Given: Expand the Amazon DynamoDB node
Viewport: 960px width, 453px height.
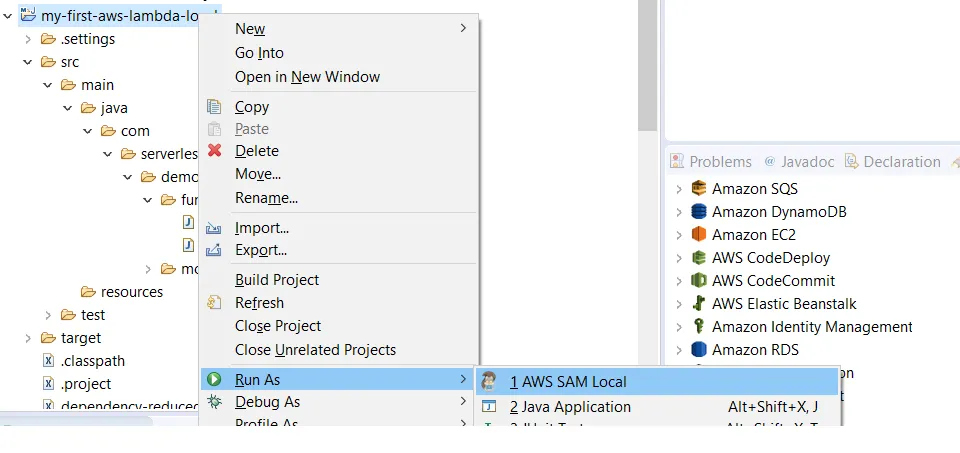Looking at the screenshot, I should tap(678, 212).
